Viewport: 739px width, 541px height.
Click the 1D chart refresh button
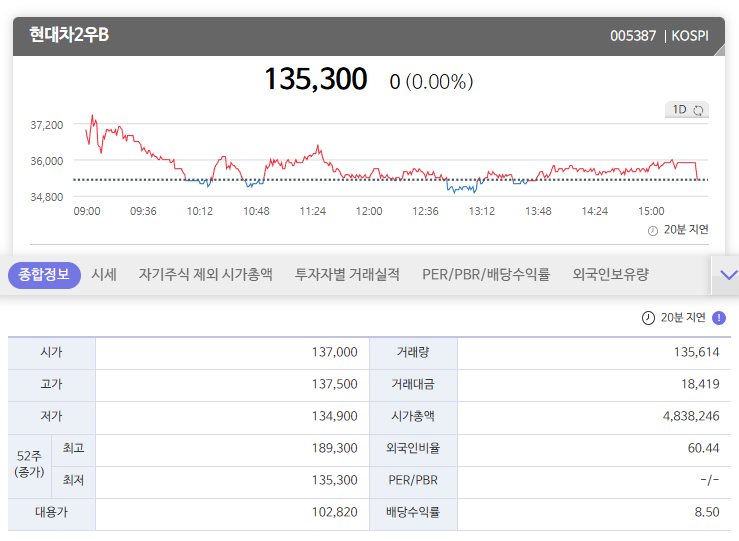coord(687,110)
